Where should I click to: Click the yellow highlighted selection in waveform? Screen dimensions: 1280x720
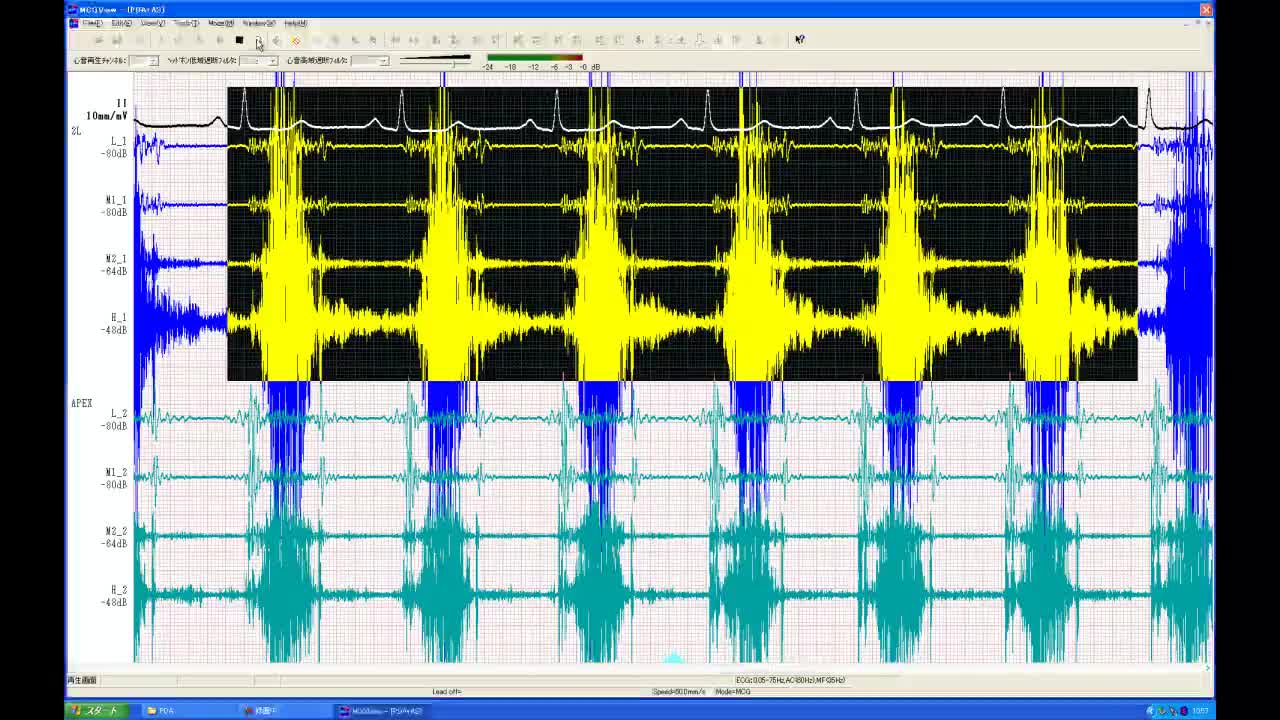pyautogui.click(x=682, y=234)
